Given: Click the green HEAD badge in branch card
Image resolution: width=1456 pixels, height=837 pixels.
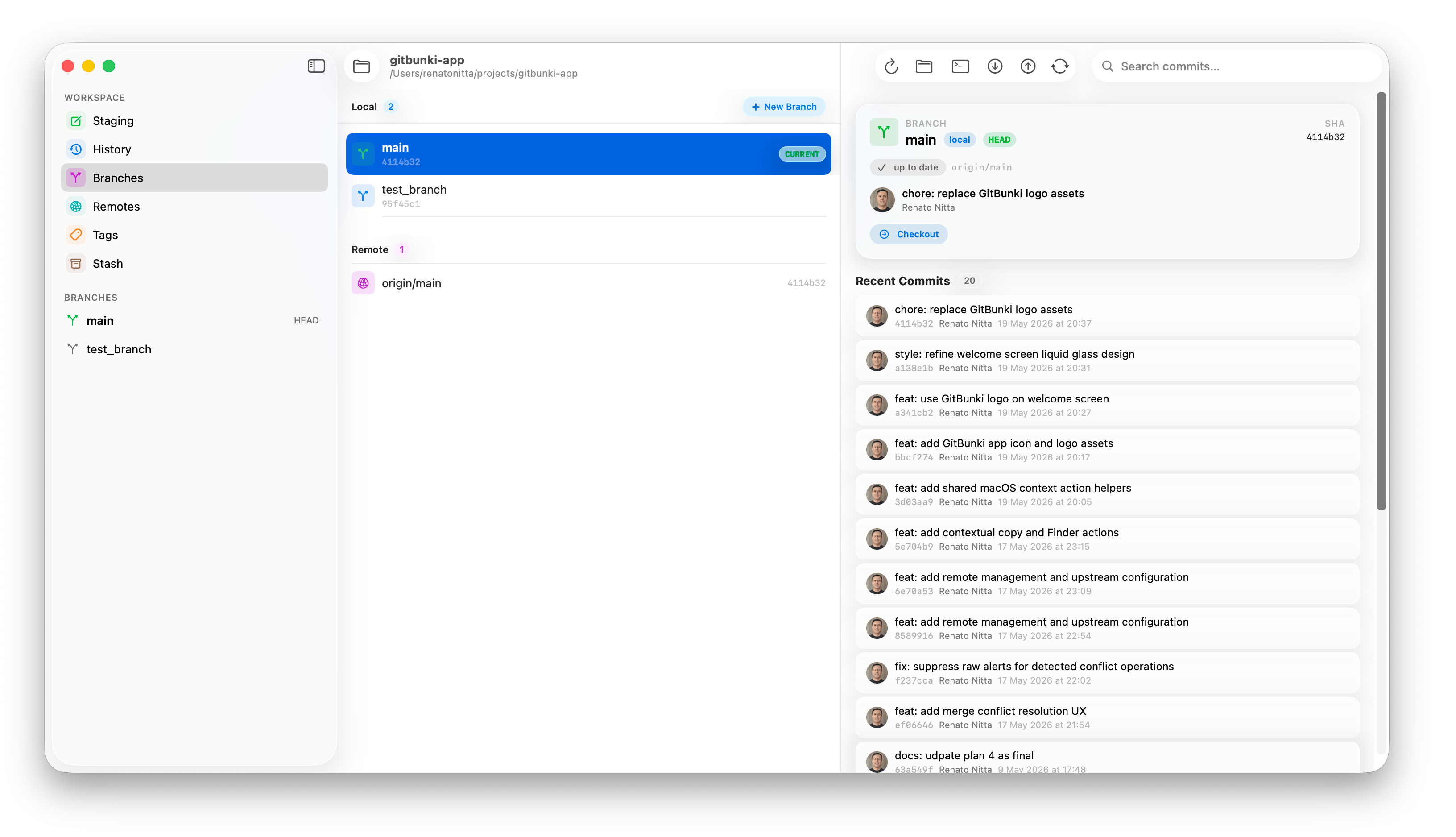Looking at the screenshot, I should 999,140.
